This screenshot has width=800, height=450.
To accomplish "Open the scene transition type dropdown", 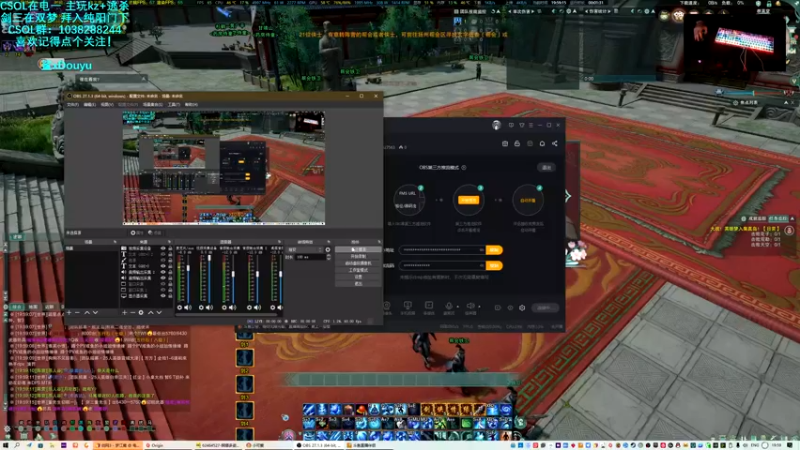I will click(305, 250).
